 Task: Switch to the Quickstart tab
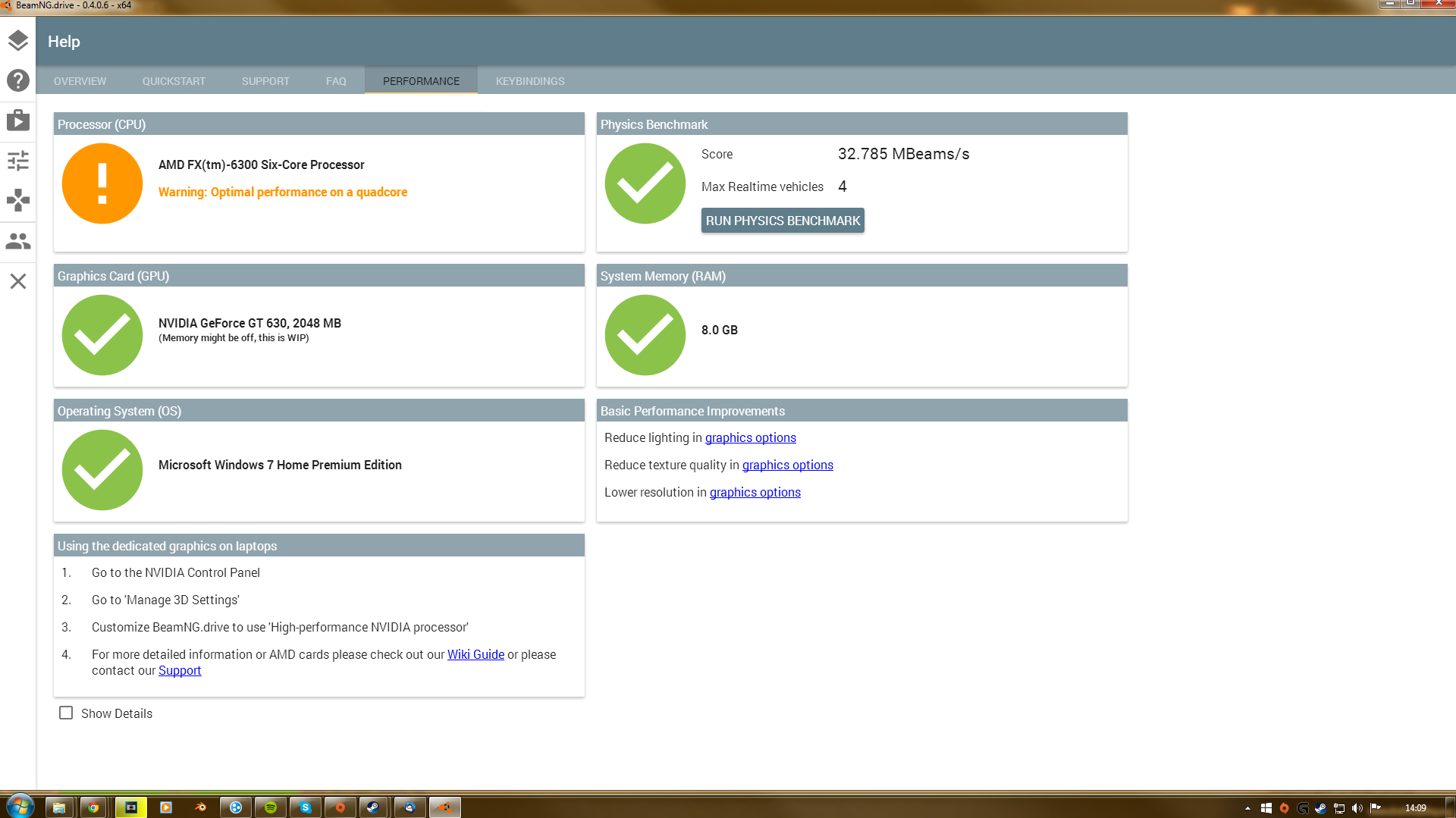pos(174,81)
